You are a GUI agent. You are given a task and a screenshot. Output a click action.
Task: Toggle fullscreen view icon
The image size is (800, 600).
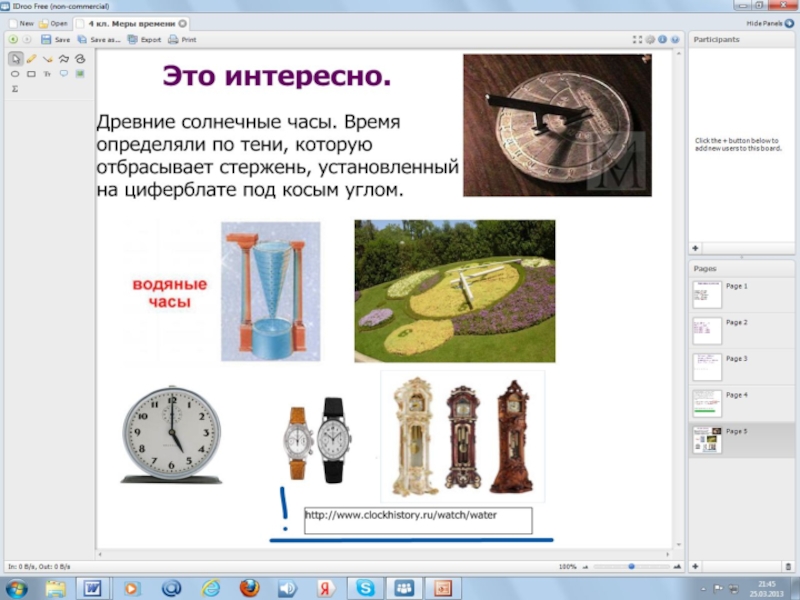(637, 40)
